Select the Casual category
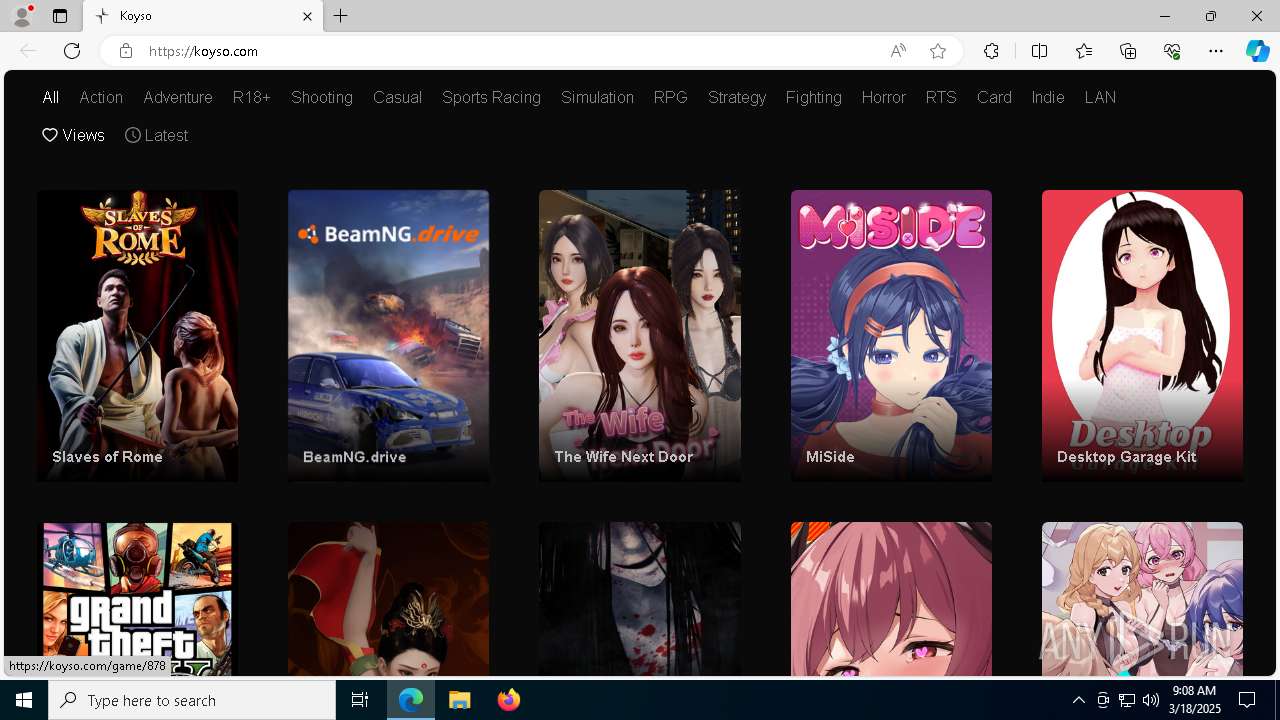 pyautogui.click(x=397, y=97)
